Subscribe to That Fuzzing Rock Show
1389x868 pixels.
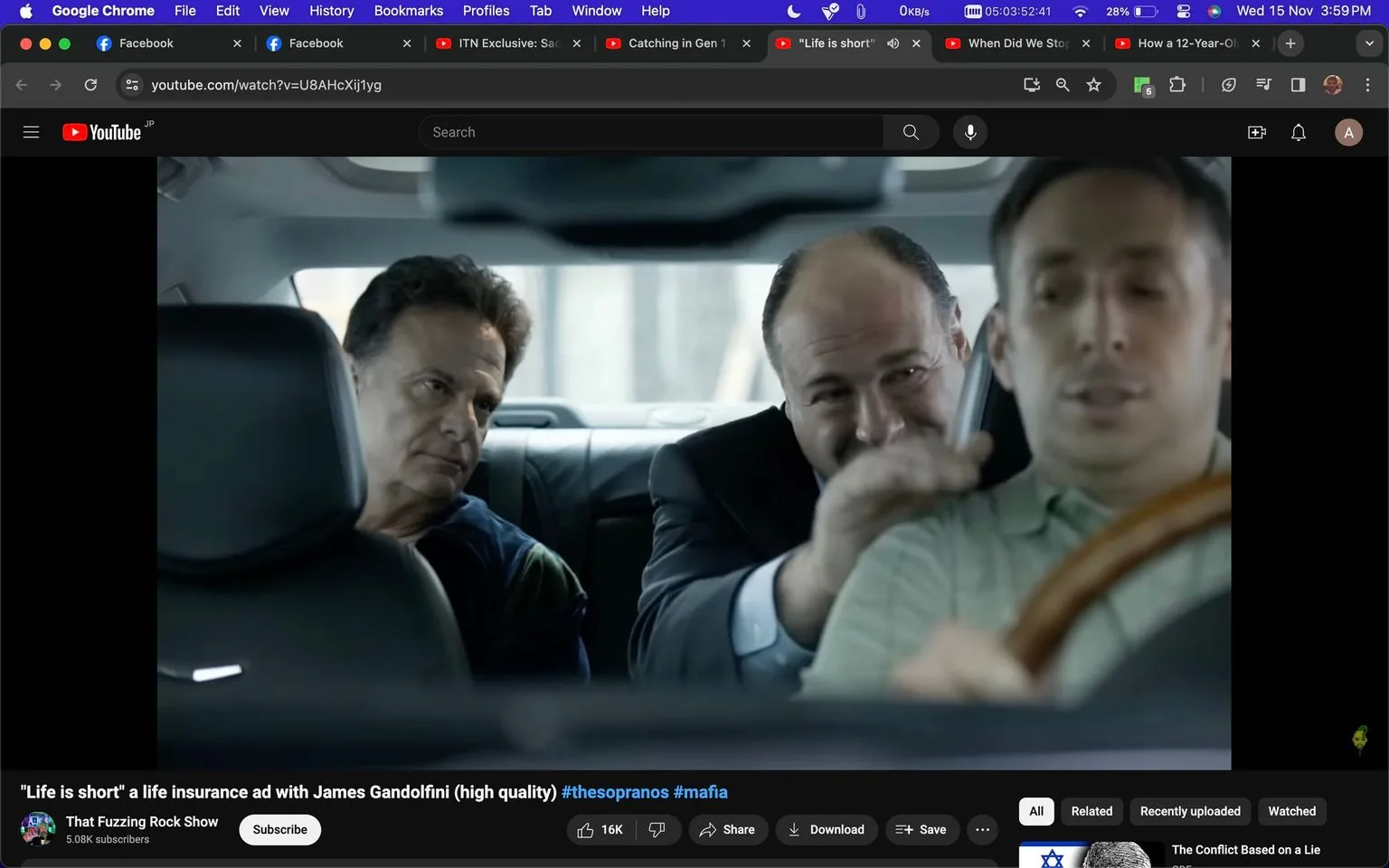click(x=279, y=829)
